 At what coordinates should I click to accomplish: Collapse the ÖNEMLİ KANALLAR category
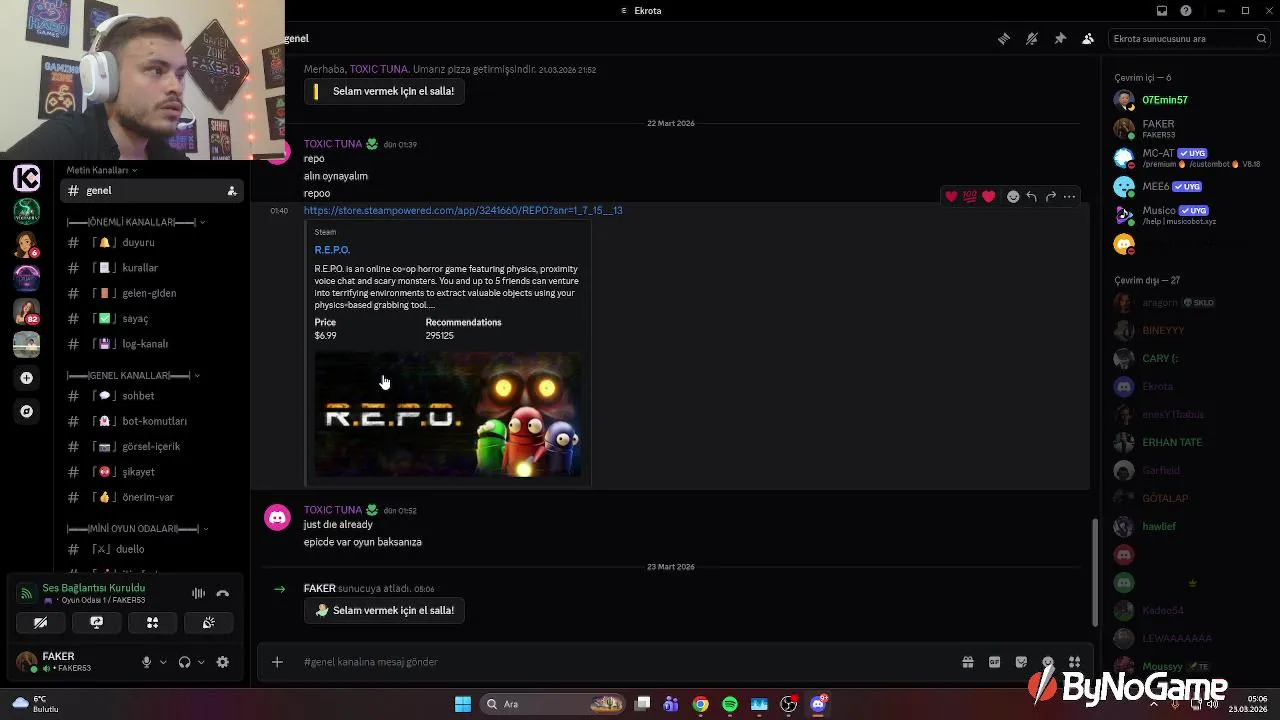pos(136,222)
